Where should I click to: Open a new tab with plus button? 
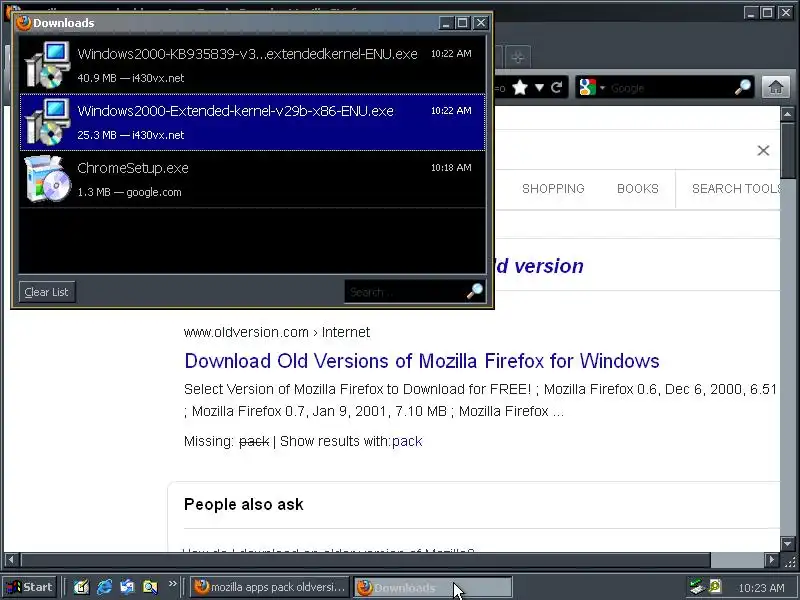point(518,57)
